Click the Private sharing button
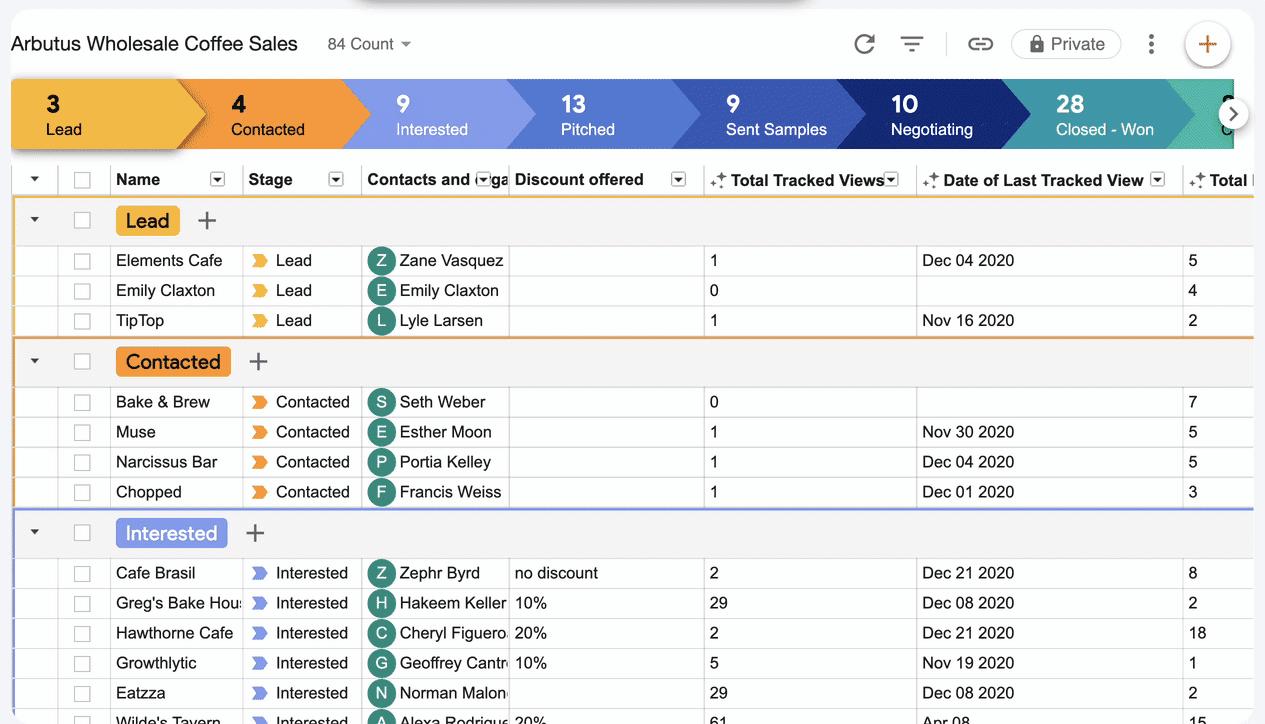The image size is (1265, 724). (x=1066, y=44)
